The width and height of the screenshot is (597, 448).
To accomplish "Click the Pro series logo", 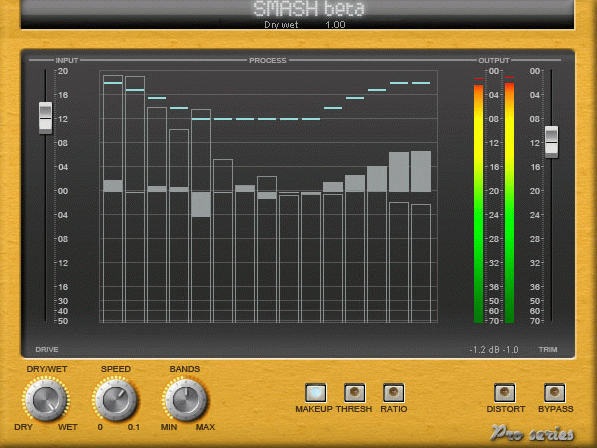I will coord(532,433).
